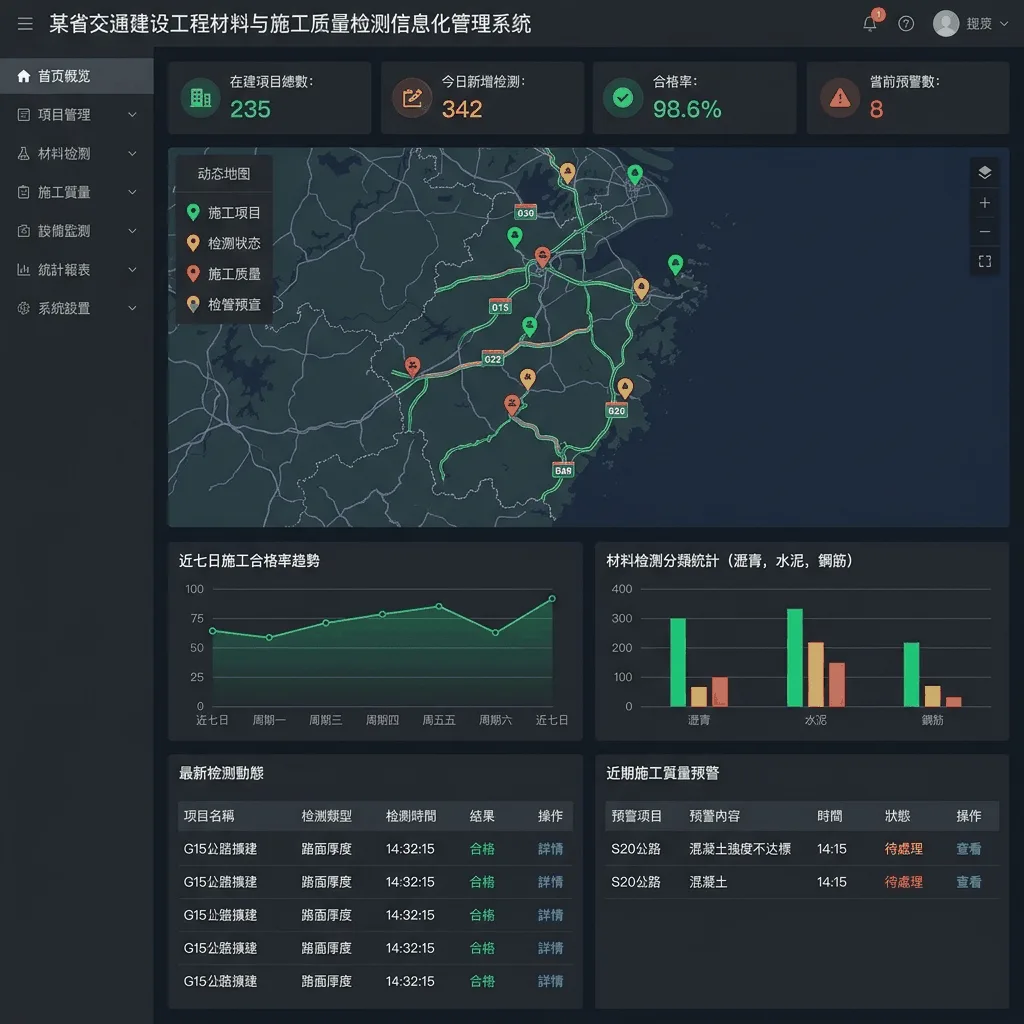Click the tall green bar for 水泥
The image size is (1024, 1024).
795,658
